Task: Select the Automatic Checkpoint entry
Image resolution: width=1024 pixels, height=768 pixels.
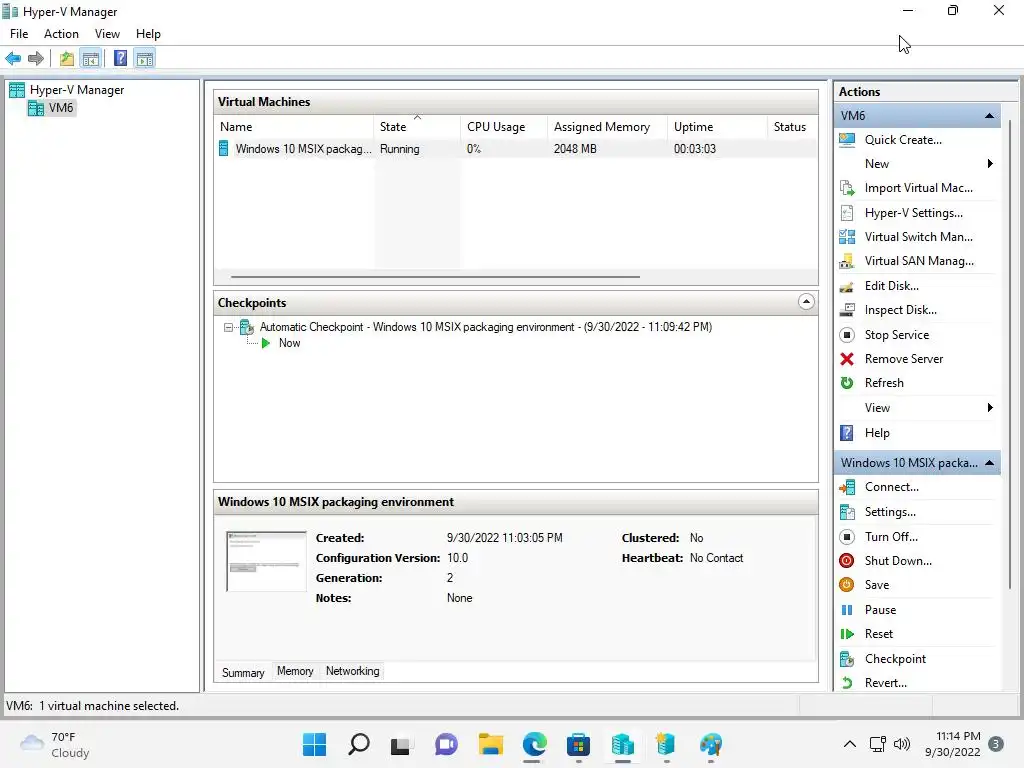Action: tap(485, 327)
